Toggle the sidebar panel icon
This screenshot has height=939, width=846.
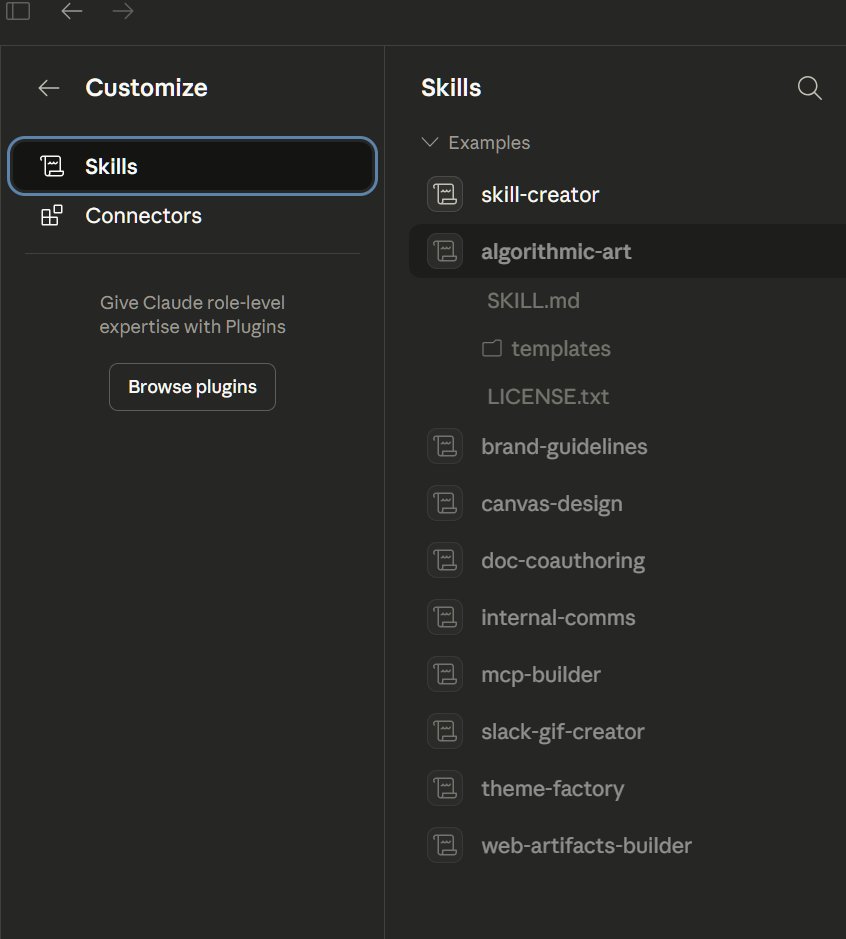(18, 12)
